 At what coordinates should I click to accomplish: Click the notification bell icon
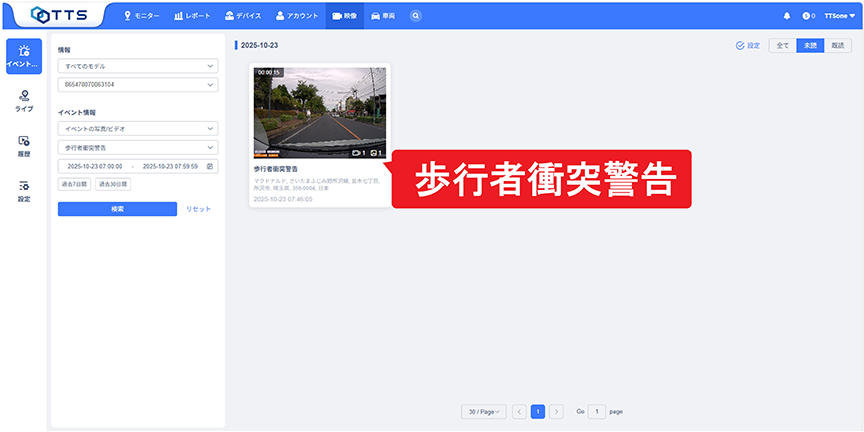point(786,16)
